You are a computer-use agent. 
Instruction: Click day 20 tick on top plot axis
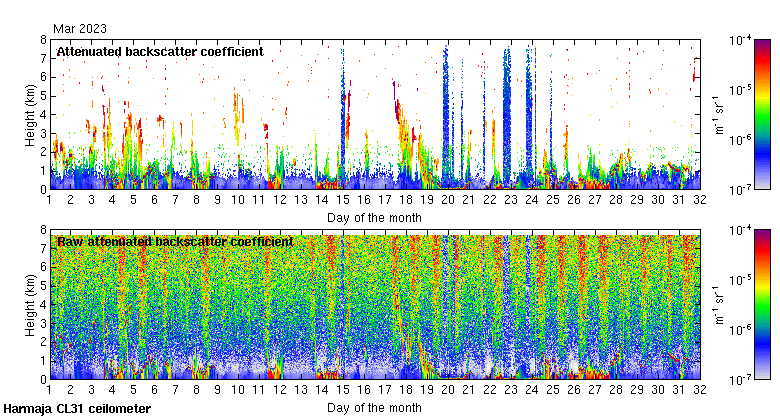(x=448, y=200)
